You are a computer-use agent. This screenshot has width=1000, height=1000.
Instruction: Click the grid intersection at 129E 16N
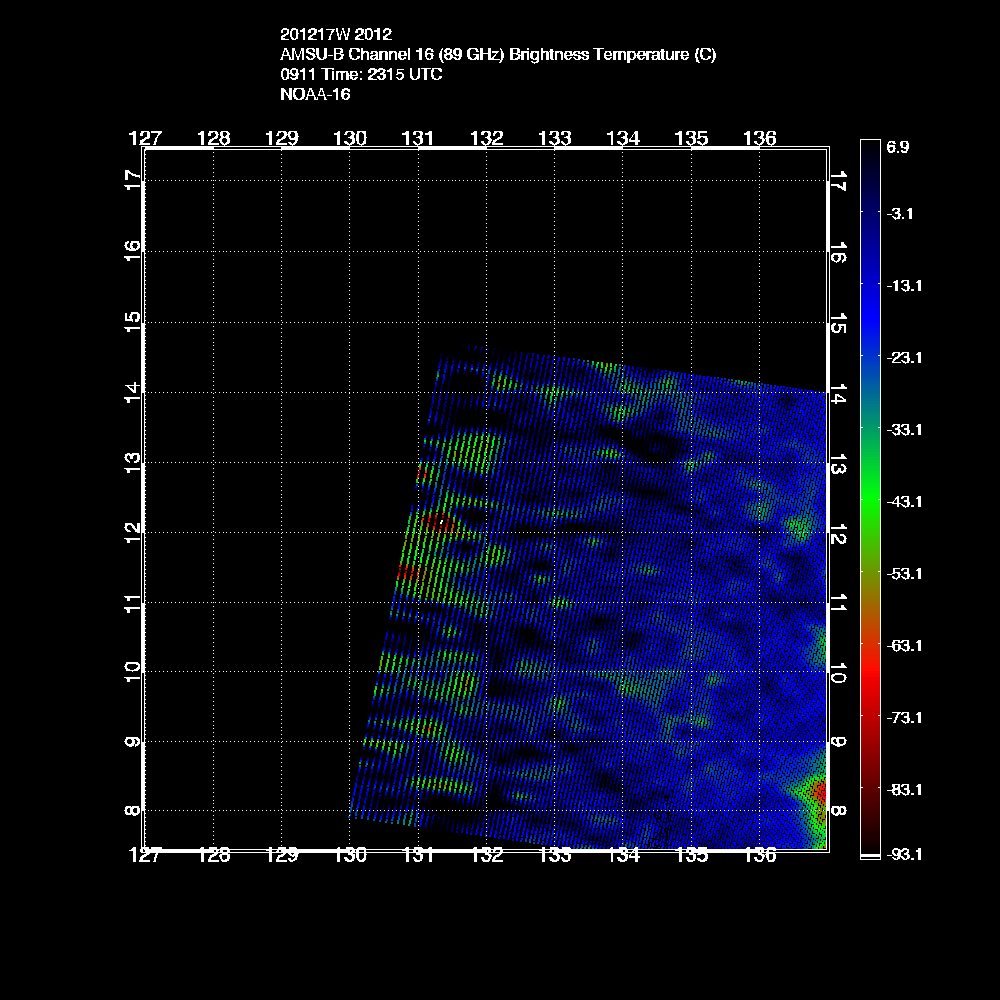[281, 251]
